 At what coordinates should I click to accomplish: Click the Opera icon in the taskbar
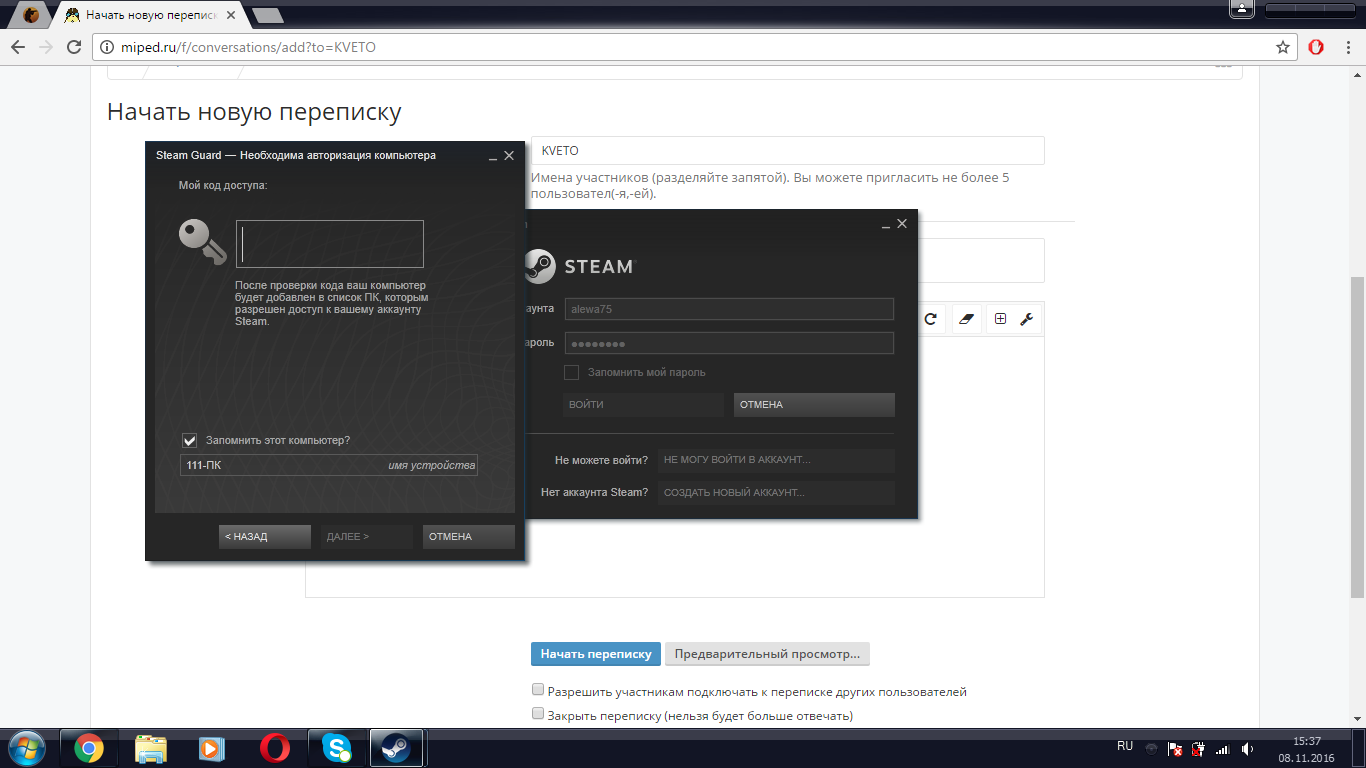[274, 748]
